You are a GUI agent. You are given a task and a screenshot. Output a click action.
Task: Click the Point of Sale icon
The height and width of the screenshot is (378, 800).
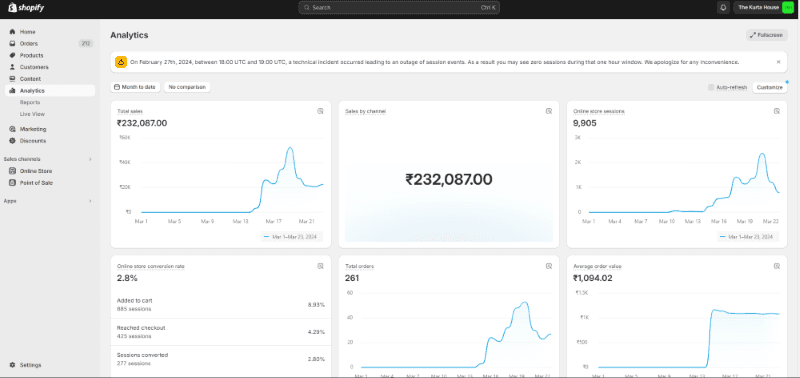(12, 183)
